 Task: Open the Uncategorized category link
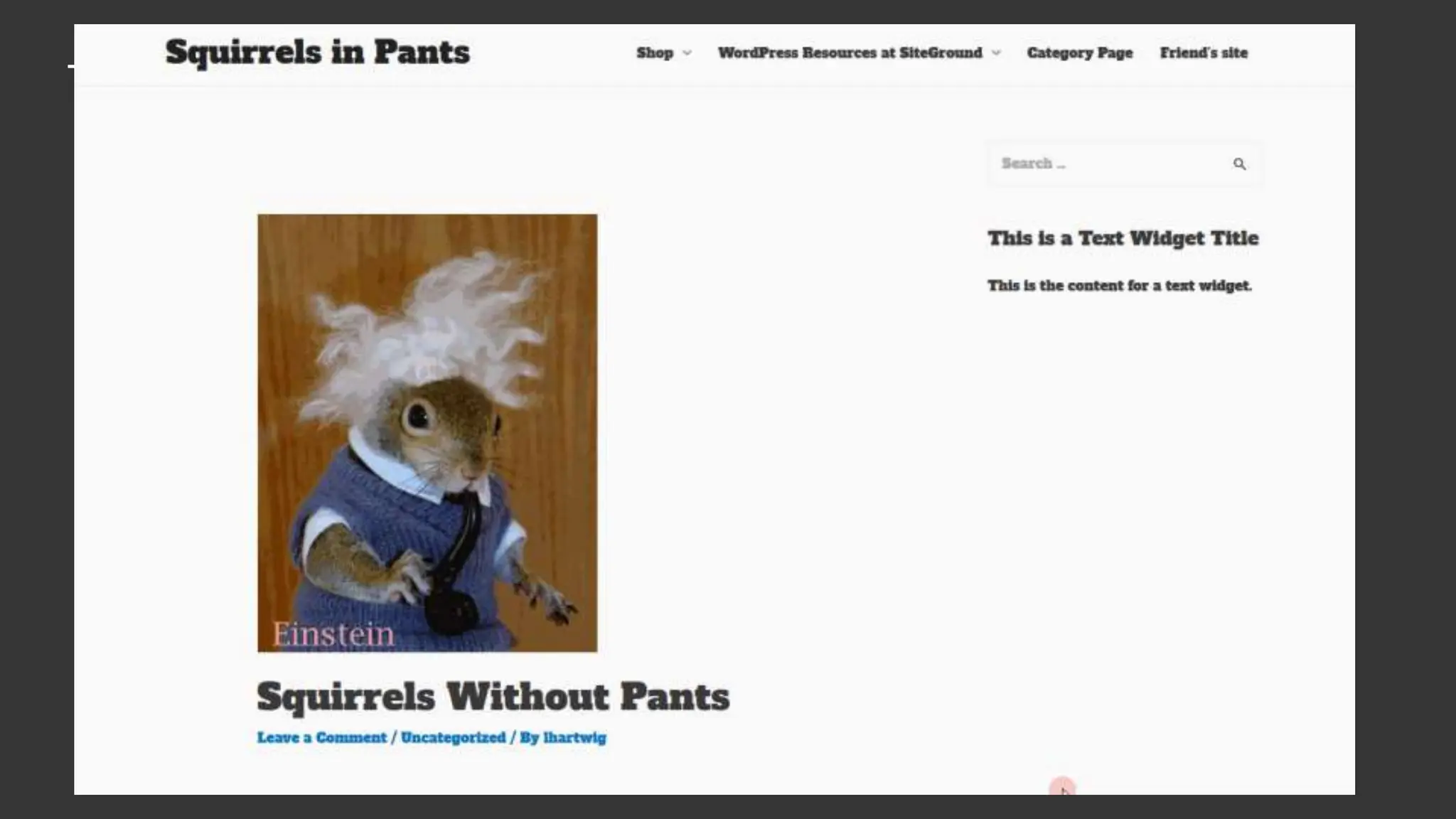(453, 738)
